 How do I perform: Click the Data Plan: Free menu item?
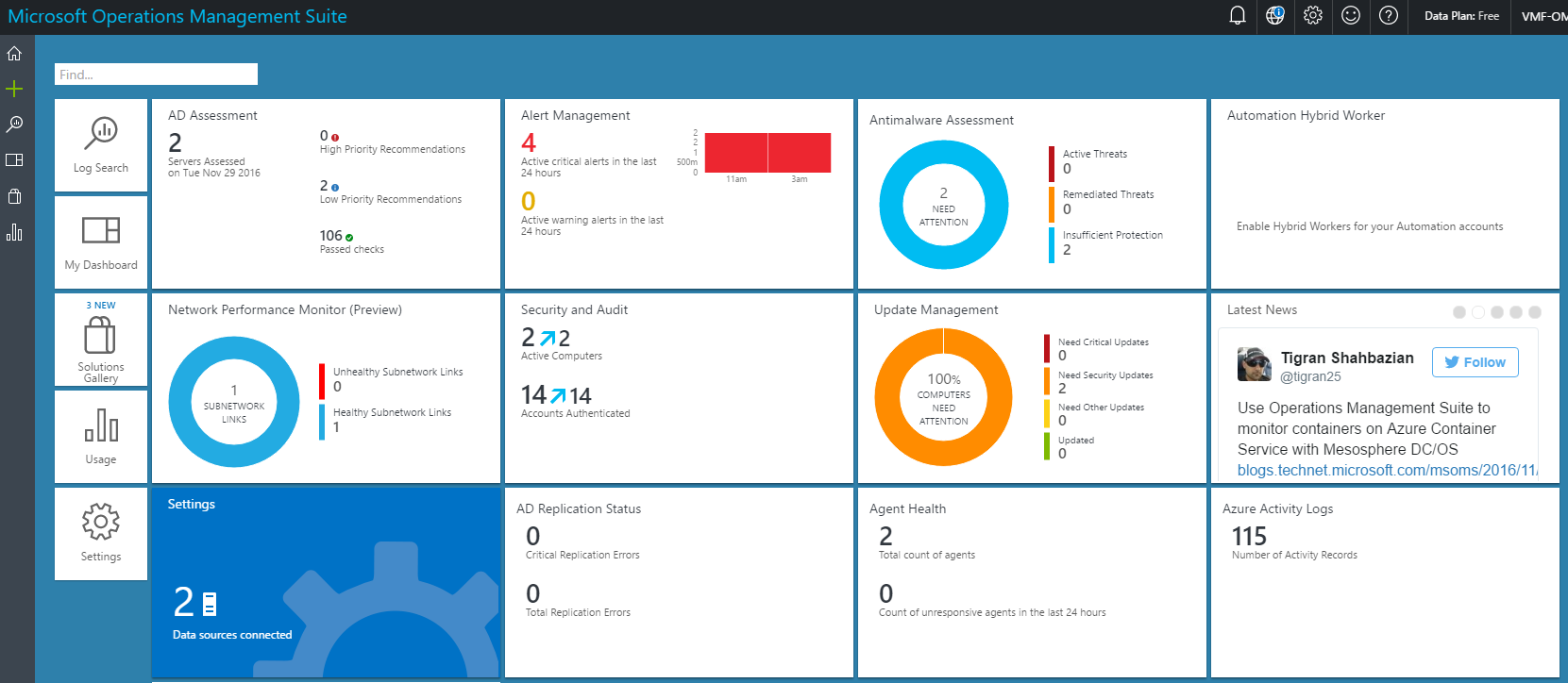click(x=1461, y=16)
